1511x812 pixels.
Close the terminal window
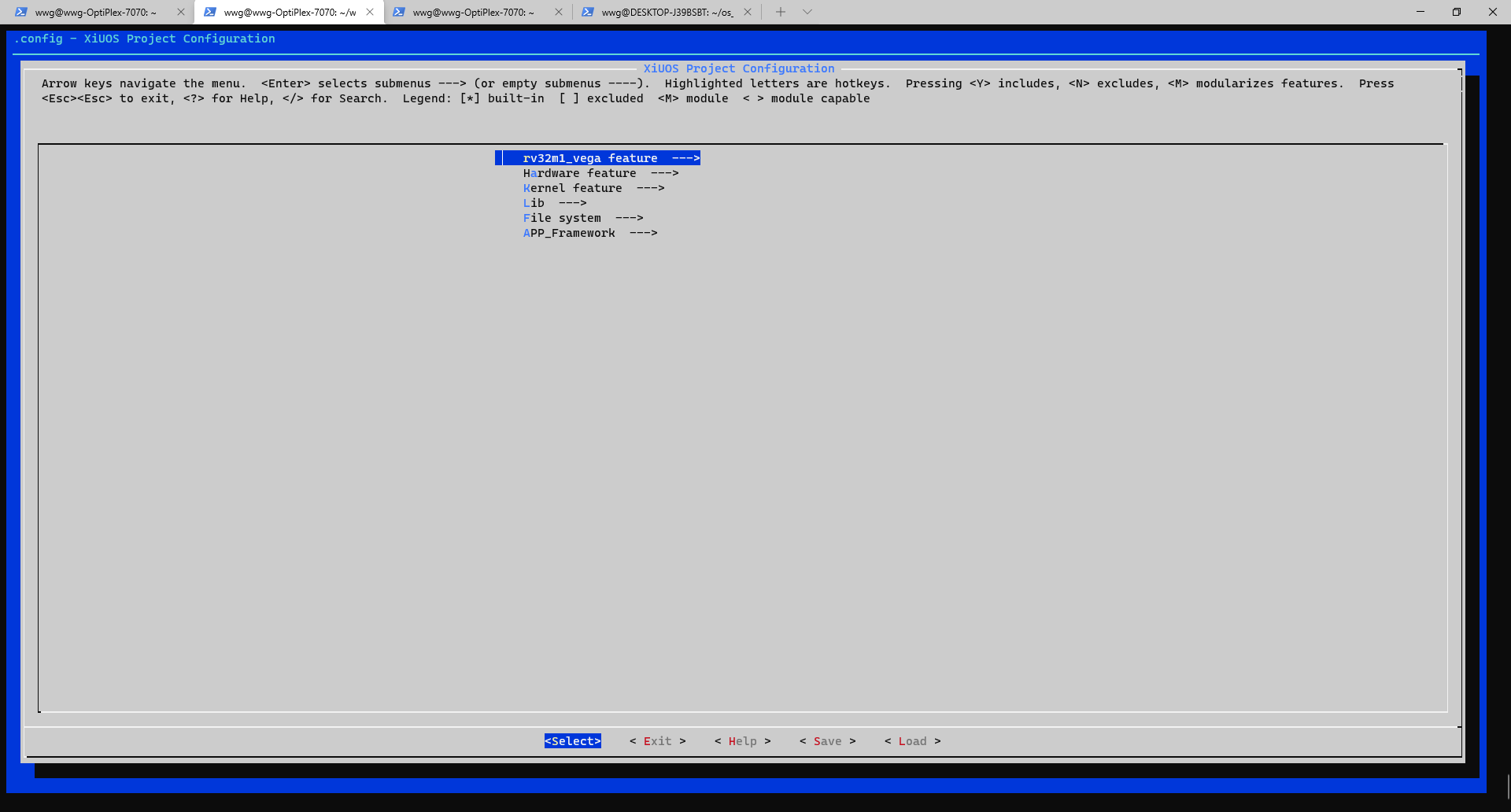click(x=1493, y=12)
